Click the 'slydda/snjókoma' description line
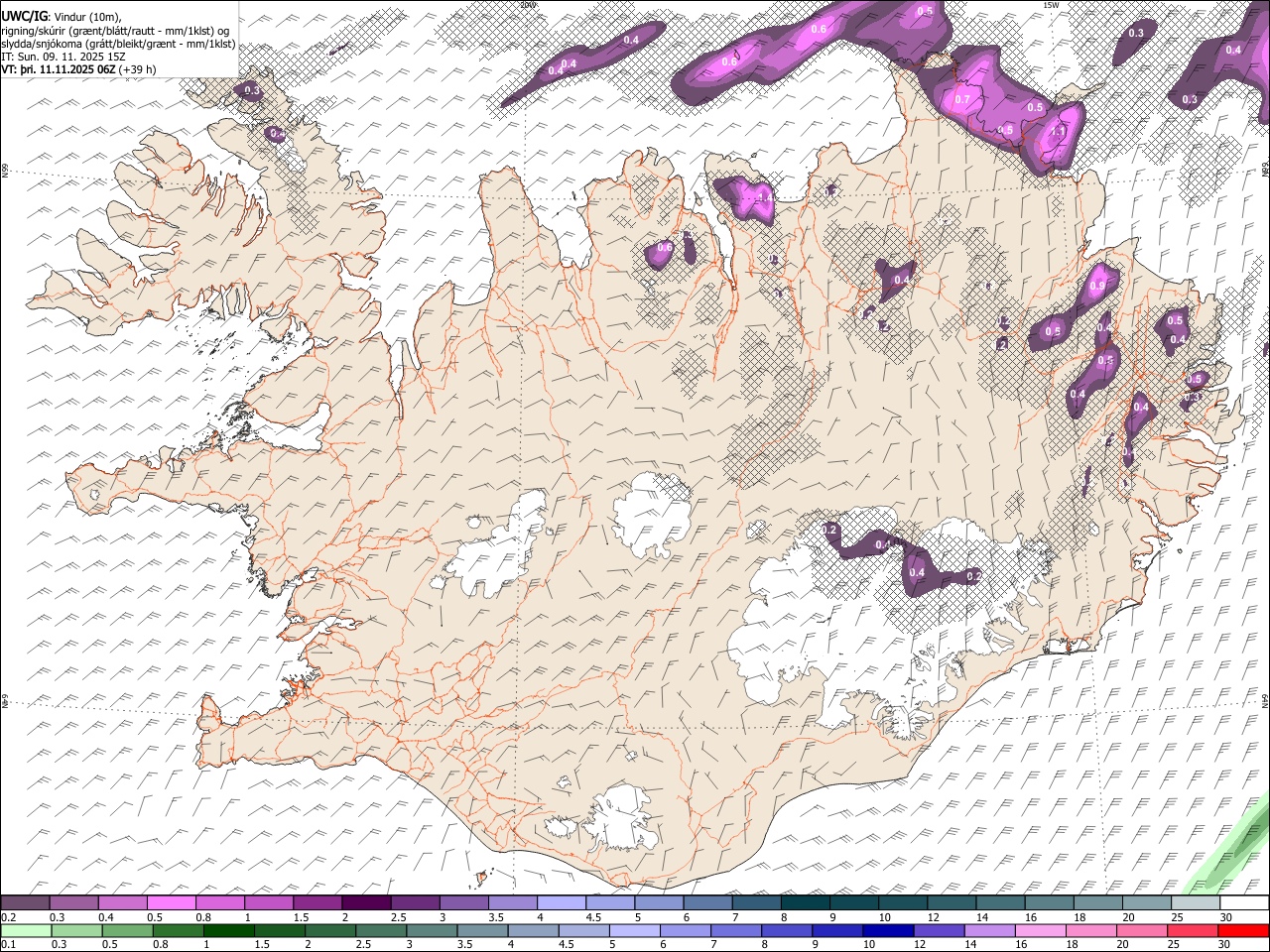This screenshot has width=1270, height=952. [118, 44]
